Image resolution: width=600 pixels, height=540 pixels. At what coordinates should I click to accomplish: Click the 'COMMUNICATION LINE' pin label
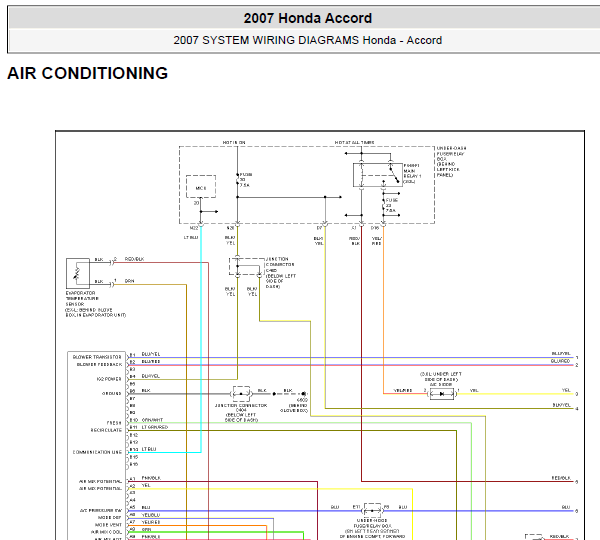pyautogui.click(x=97, y=452)
